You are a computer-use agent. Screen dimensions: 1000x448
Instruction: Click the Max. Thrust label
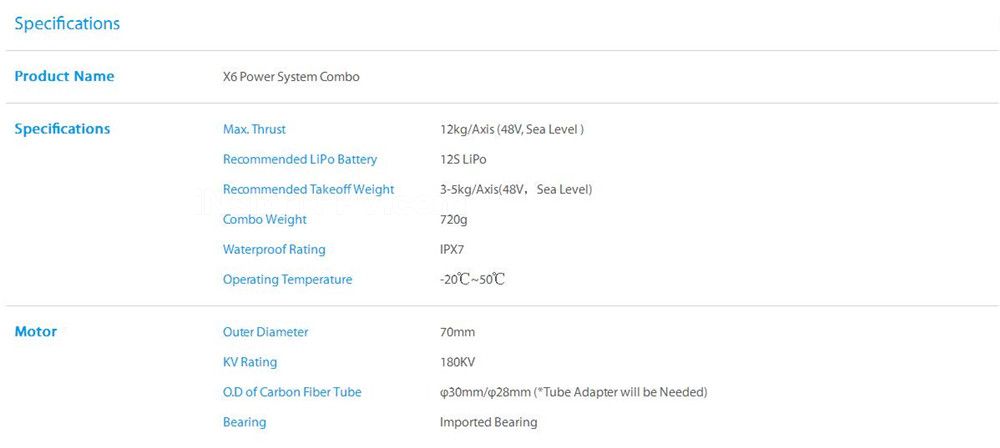click(x=254, y=129)
